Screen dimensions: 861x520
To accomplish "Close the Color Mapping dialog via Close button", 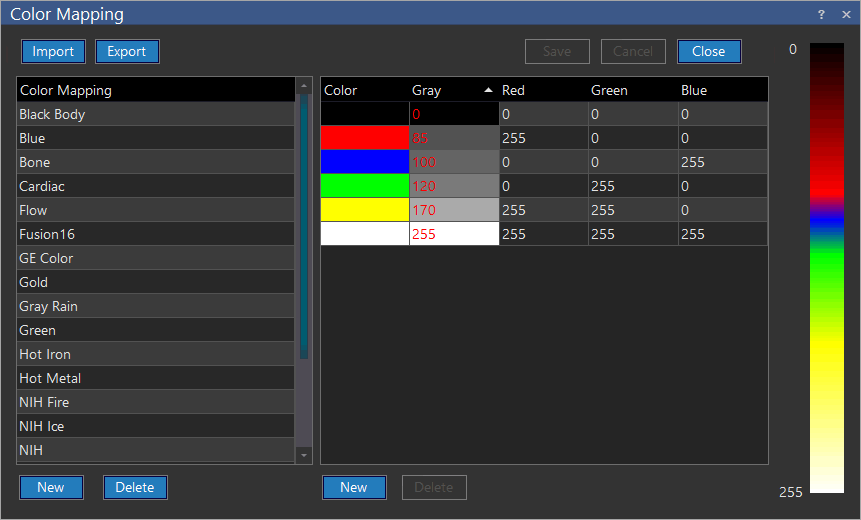I will click(708, 52).
